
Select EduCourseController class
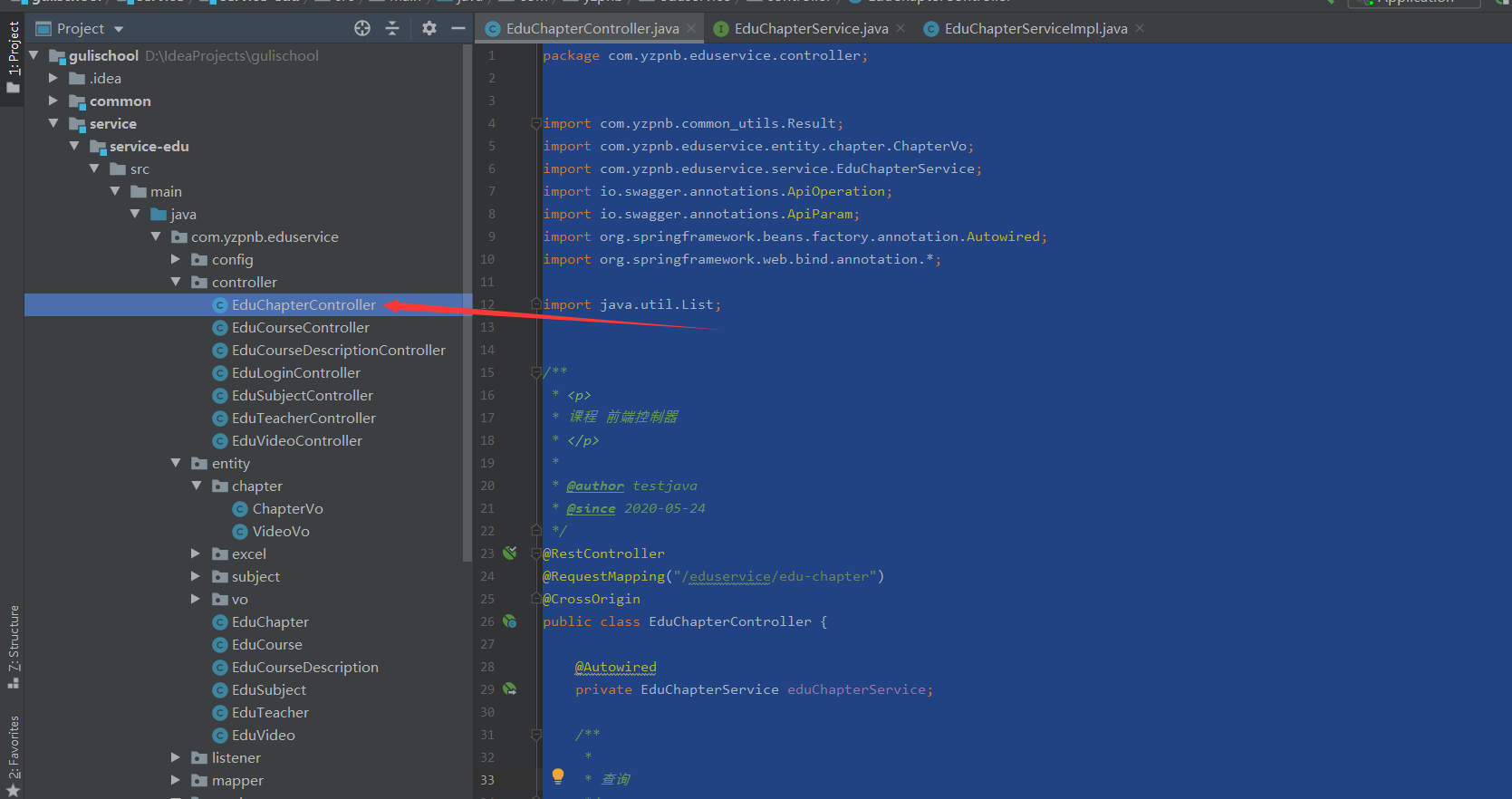click(x=301, y=327)
